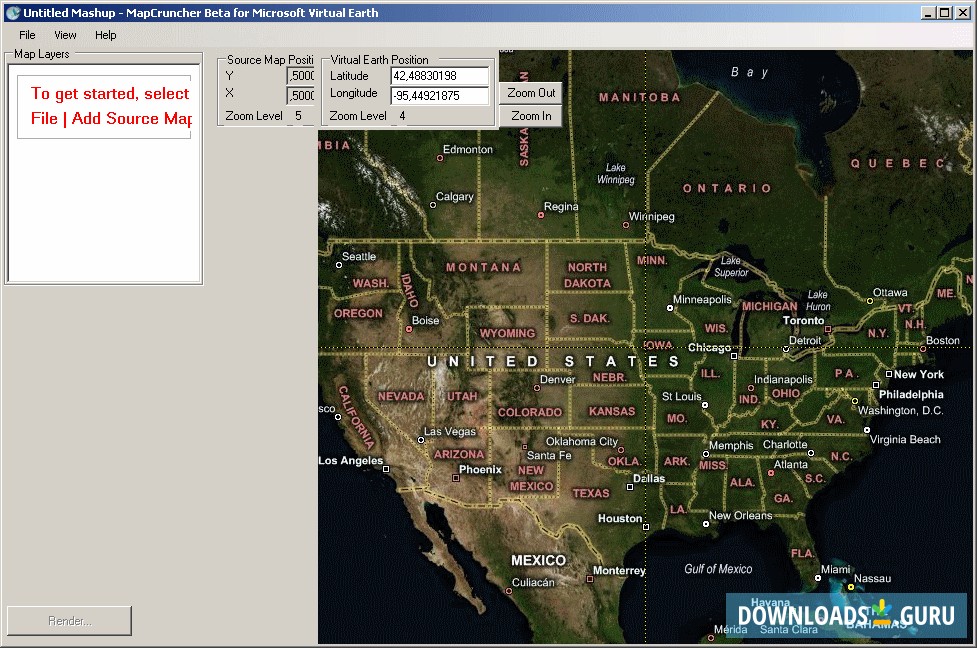Click the Virtual Earth Position label

(379, 60)
